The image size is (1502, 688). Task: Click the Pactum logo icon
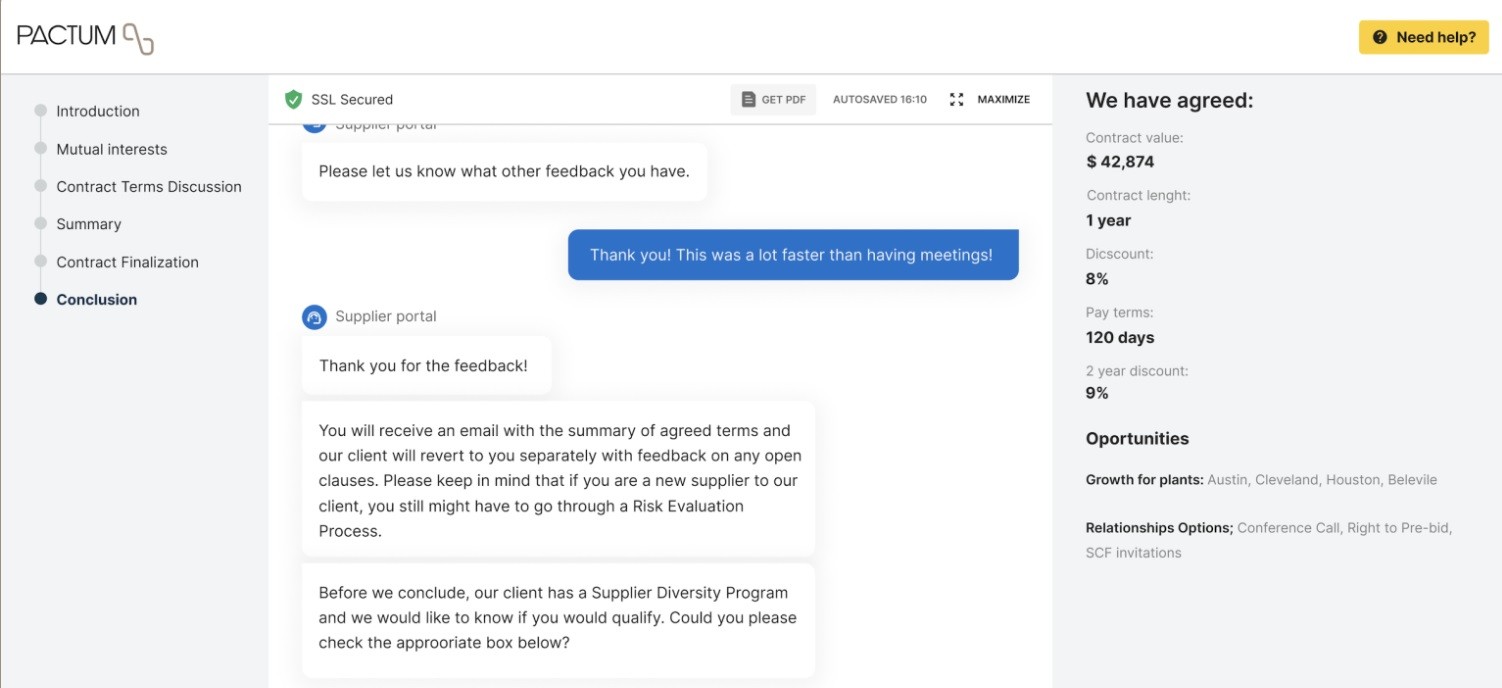tap(138, 38)
